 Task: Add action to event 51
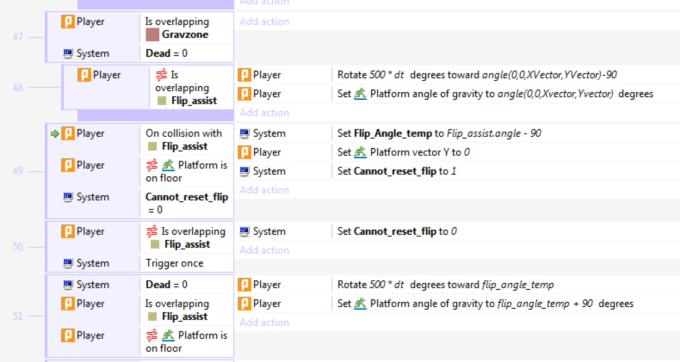pyautogui.click(x=265, y=323)
